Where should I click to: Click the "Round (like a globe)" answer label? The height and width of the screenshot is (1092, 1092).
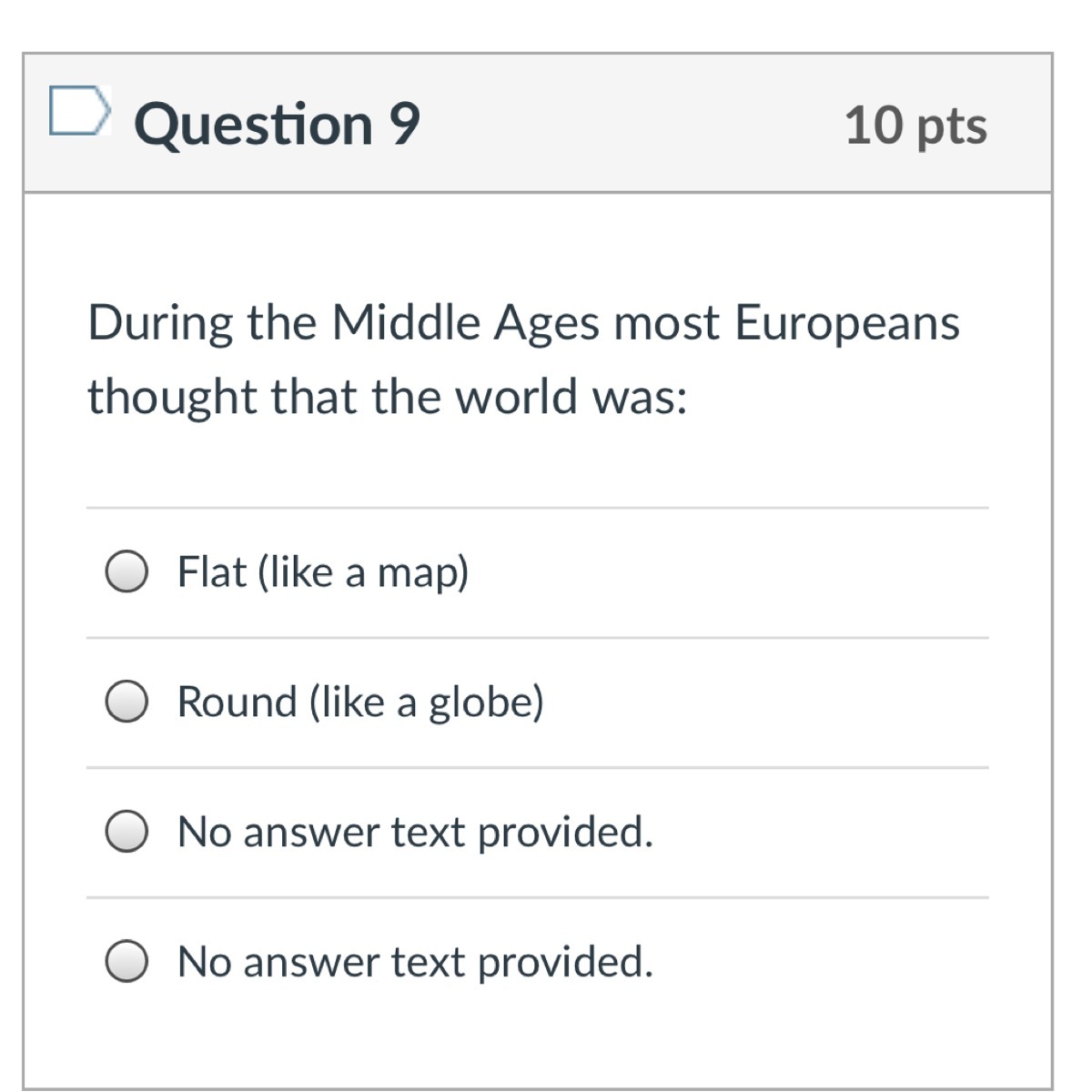pyautogui.click(x=360, y=703)
